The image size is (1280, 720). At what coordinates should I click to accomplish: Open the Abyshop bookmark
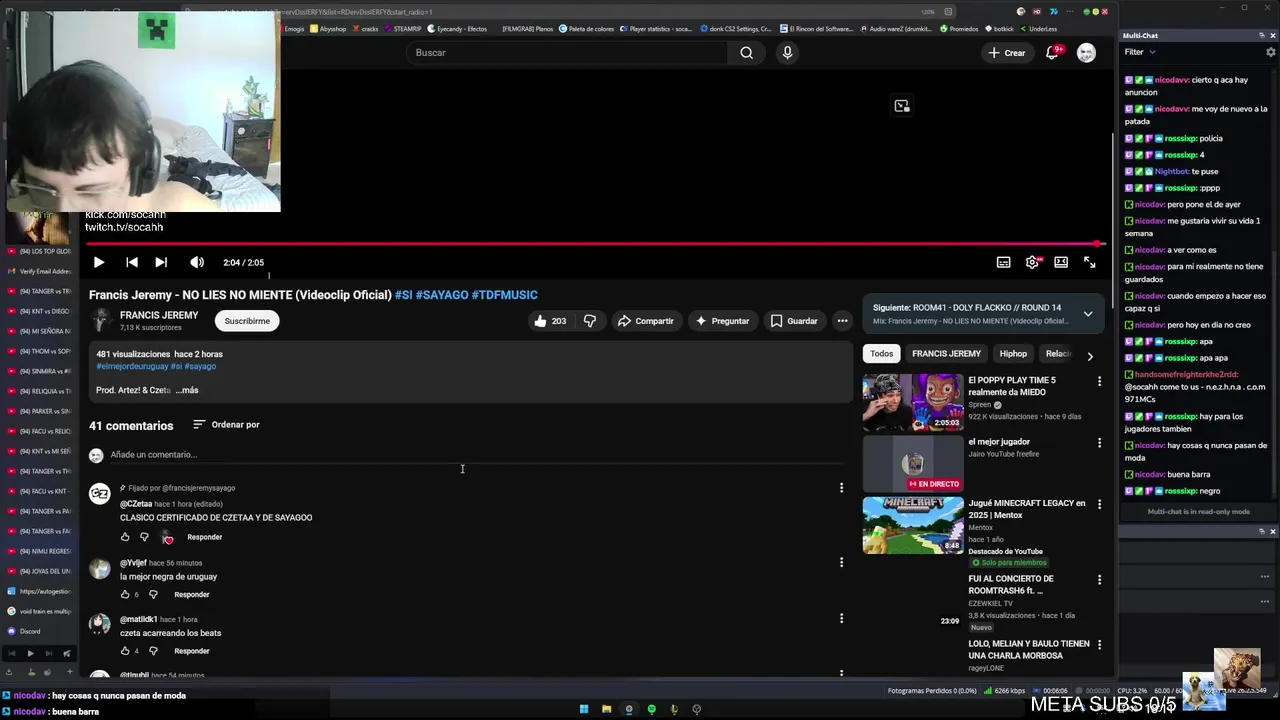coord(327,29)
